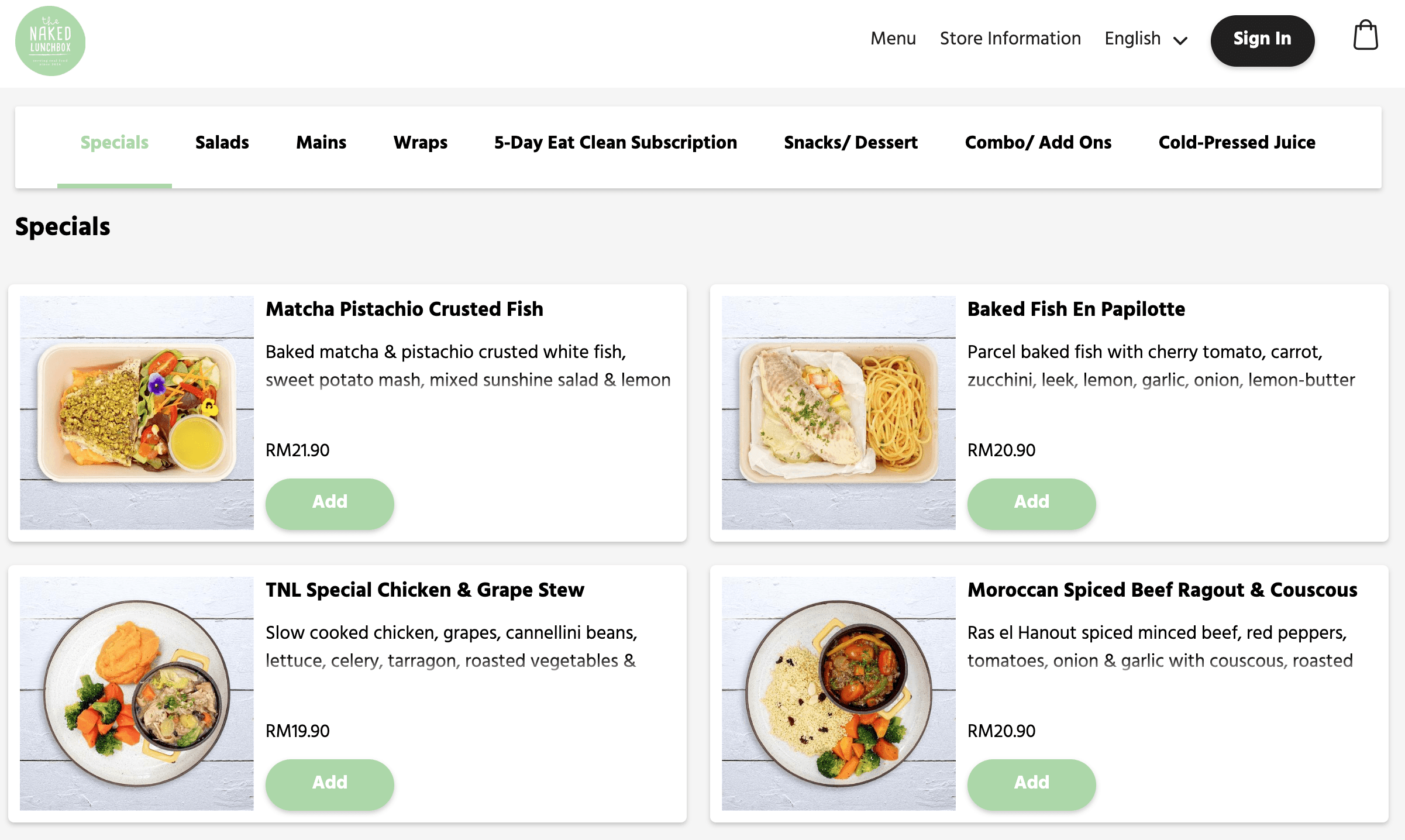Select the Wraps category tab

421,143
